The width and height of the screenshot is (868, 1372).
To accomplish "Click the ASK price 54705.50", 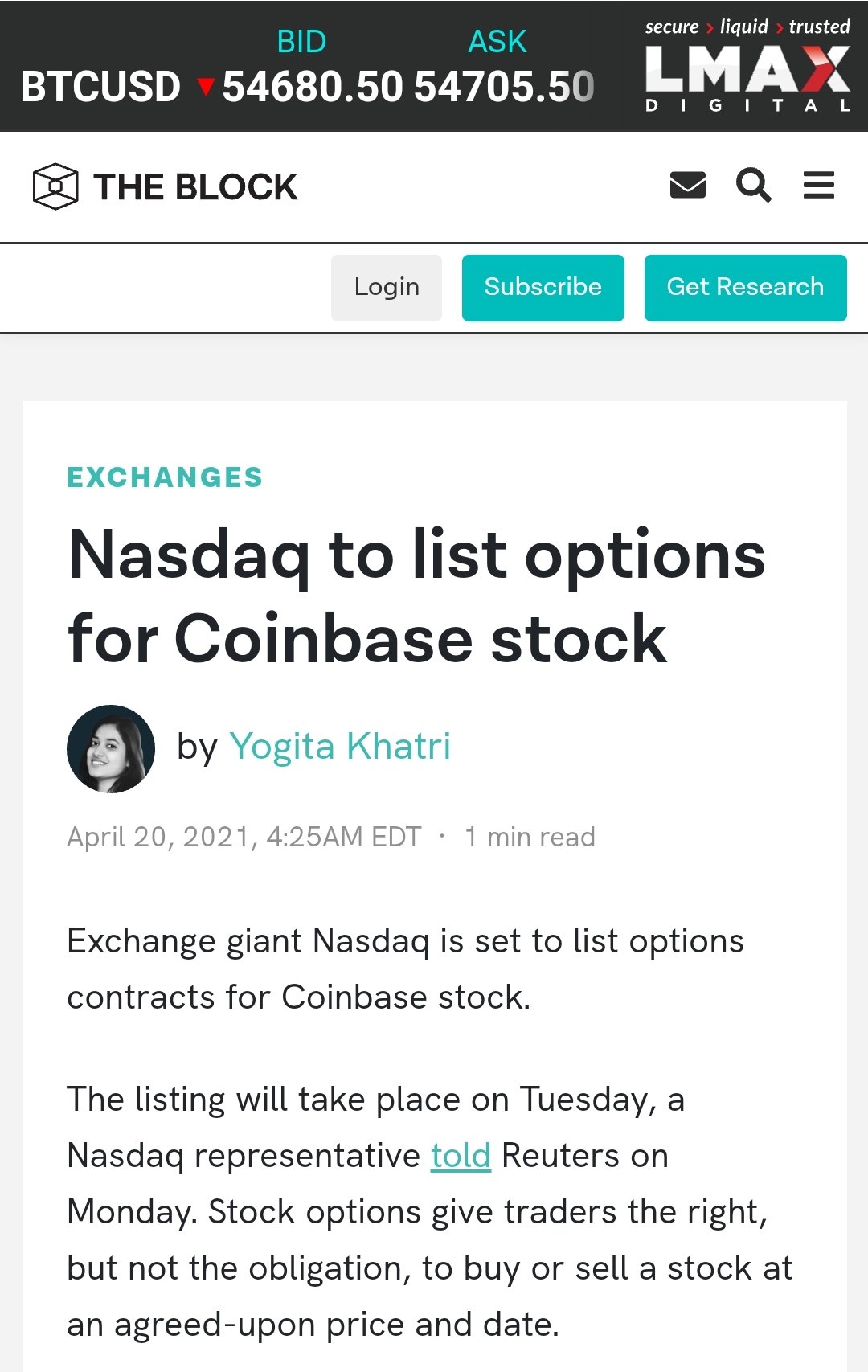I will pyautogui.click(x=504, y=87).
